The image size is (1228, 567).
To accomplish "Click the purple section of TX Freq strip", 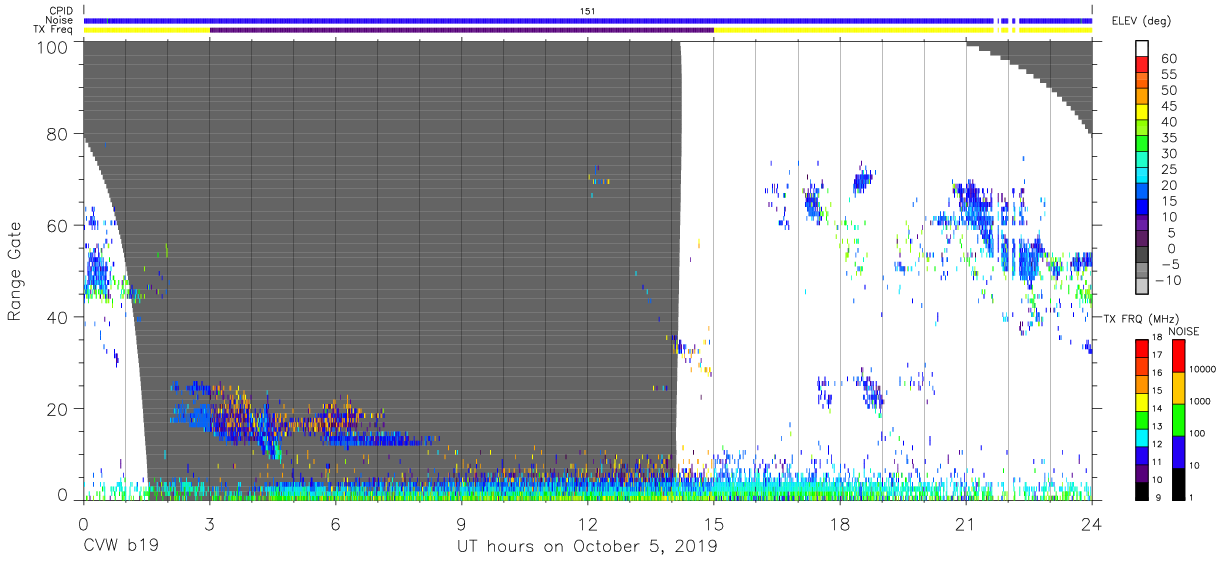I will [461, 30].
